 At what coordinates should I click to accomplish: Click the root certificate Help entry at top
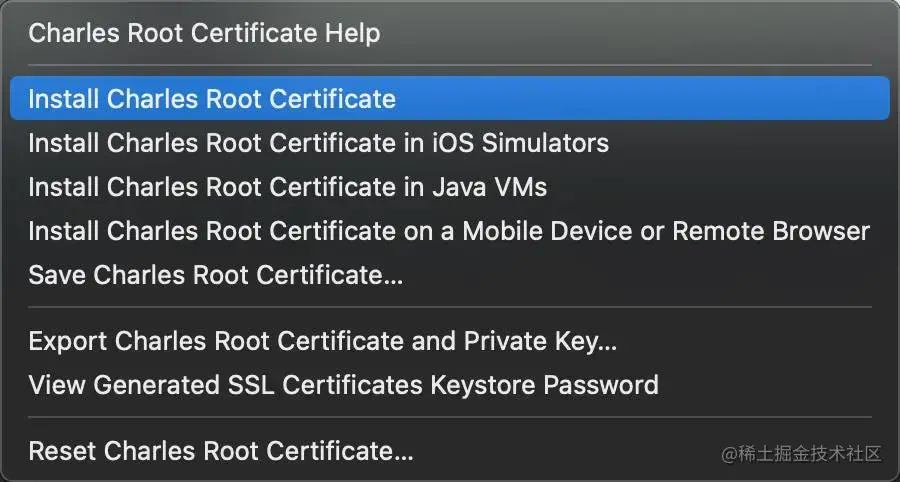tap(449, 33)
